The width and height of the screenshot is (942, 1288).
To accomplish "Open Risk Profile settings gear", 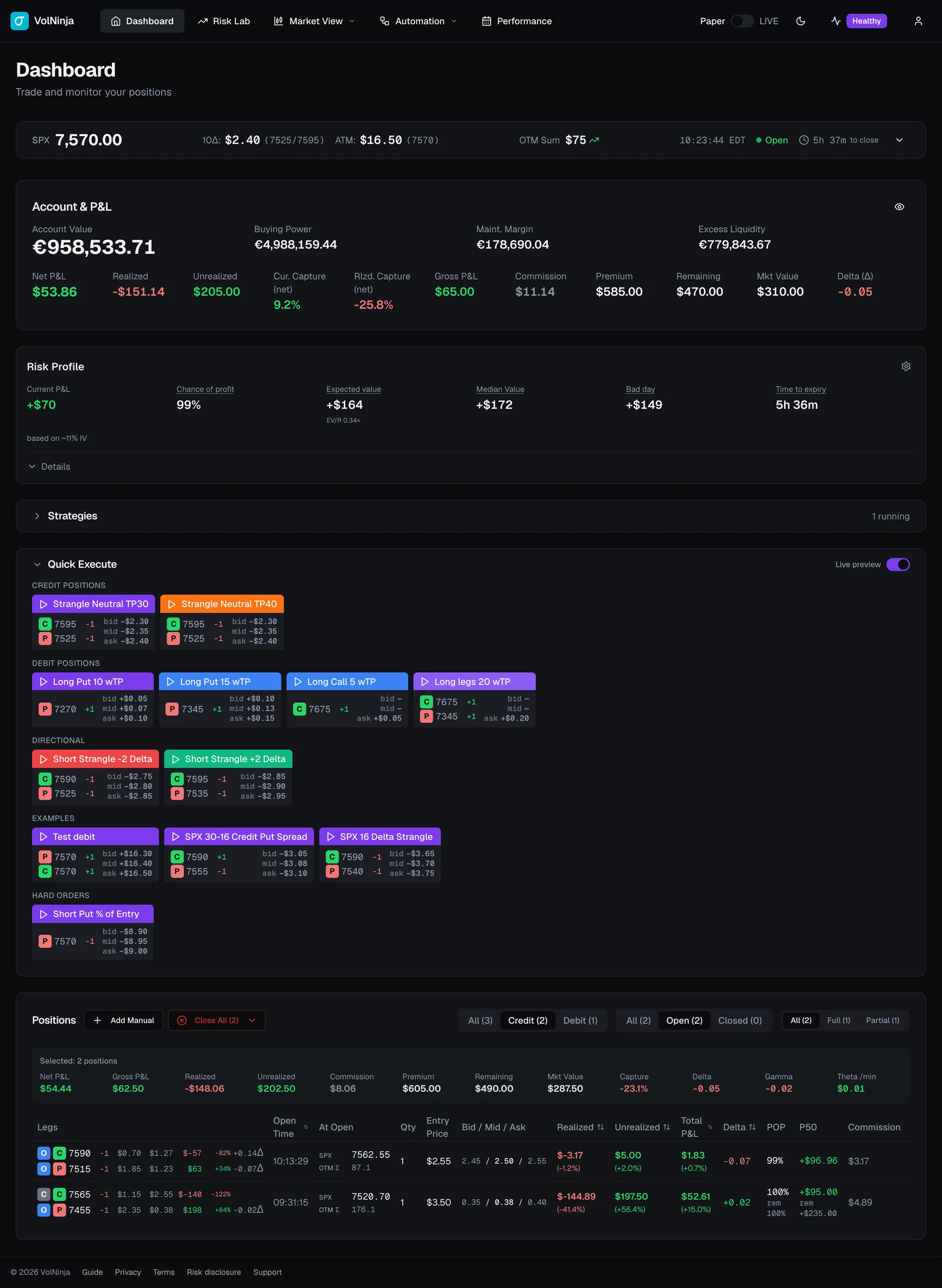I will [906, 367].
